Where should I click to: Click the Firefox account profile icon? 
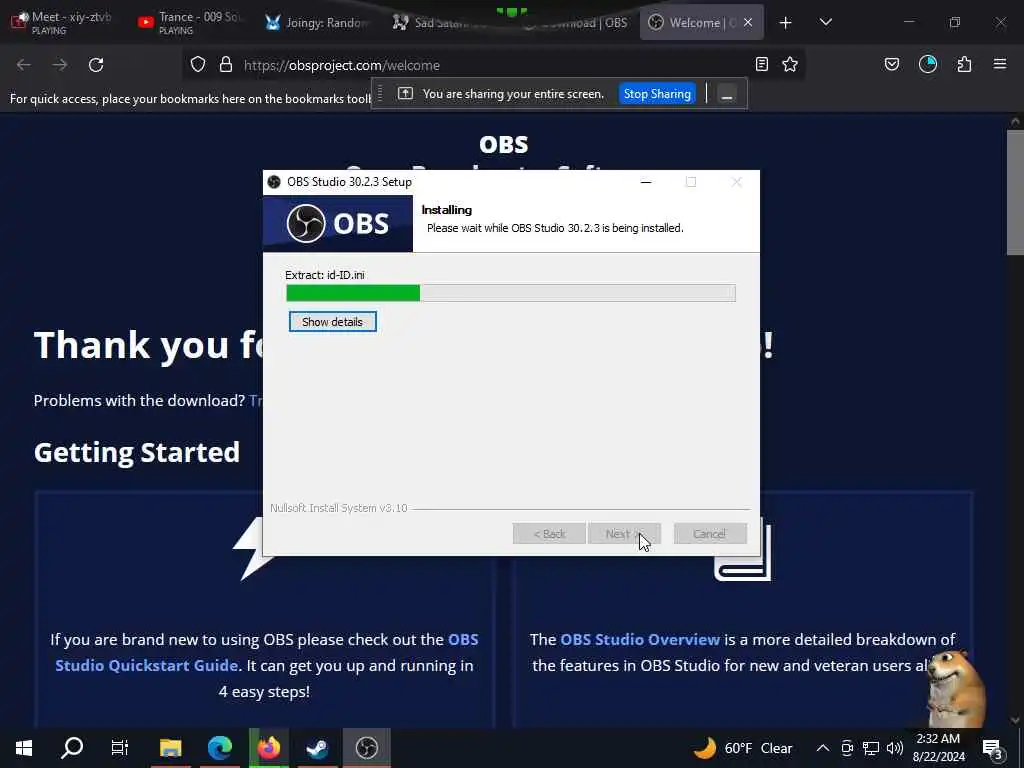click(x=928, y=64)
